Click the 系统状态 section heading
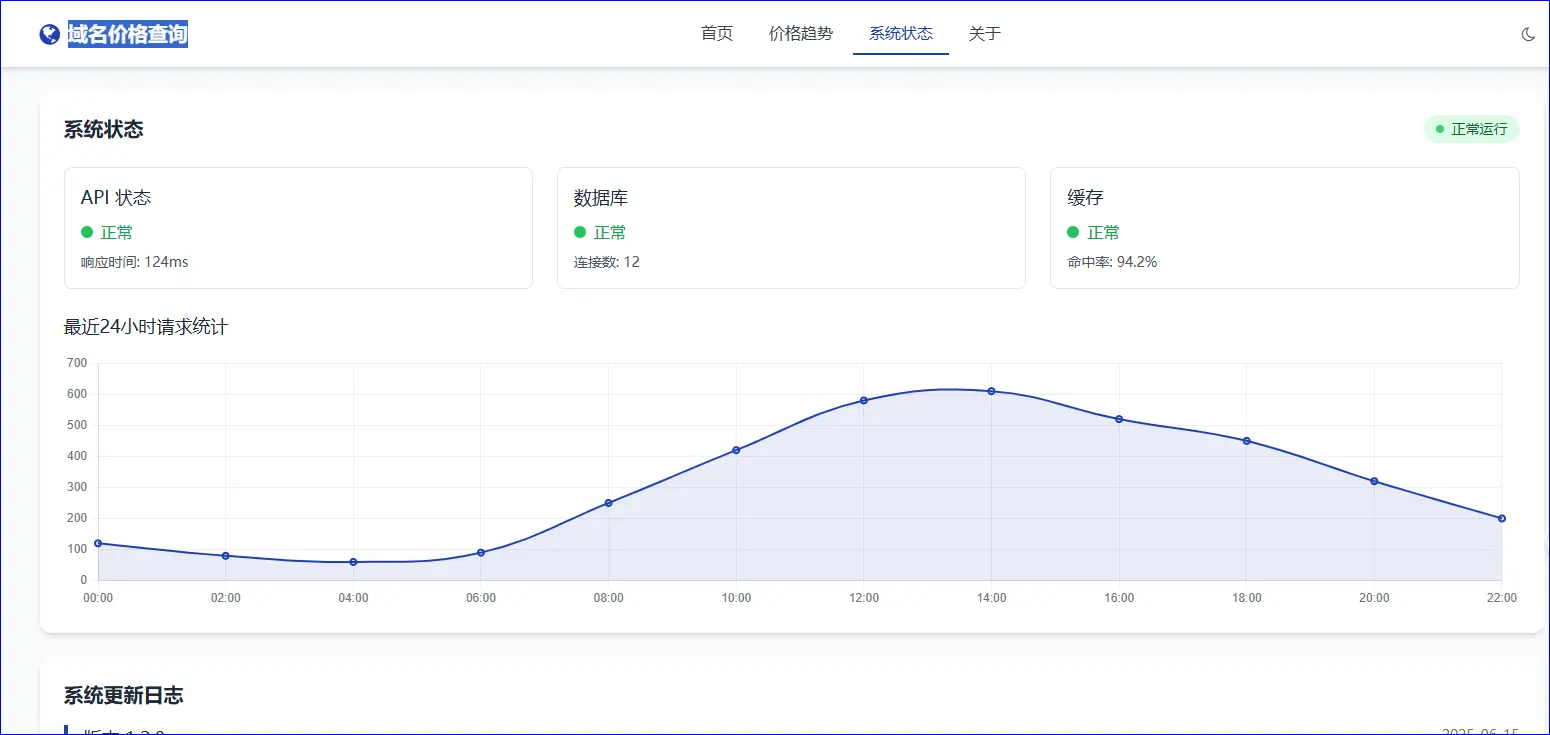The image size is (1550, 735). point(104,129)
